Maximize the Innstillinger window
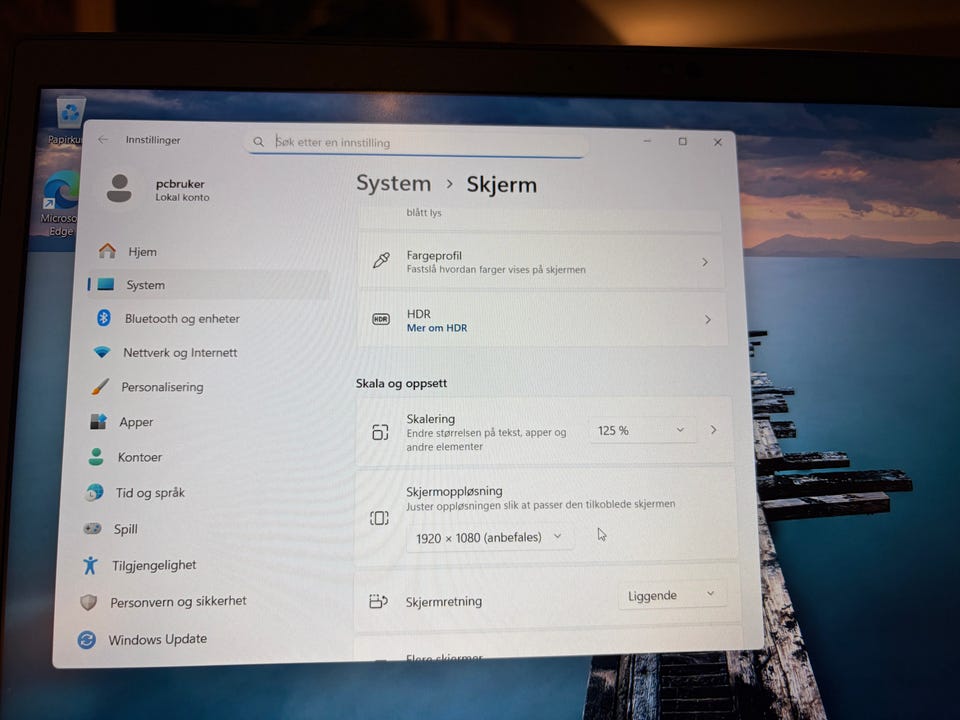The width and height of the screenshot is (960, 720). [683, 141]
